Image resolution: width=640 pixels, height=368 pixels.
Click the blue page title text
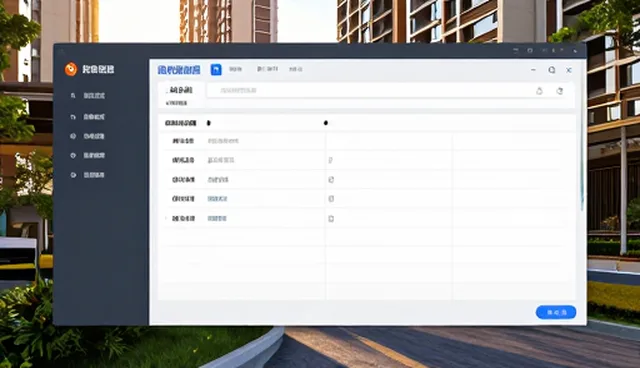point(179,70)
